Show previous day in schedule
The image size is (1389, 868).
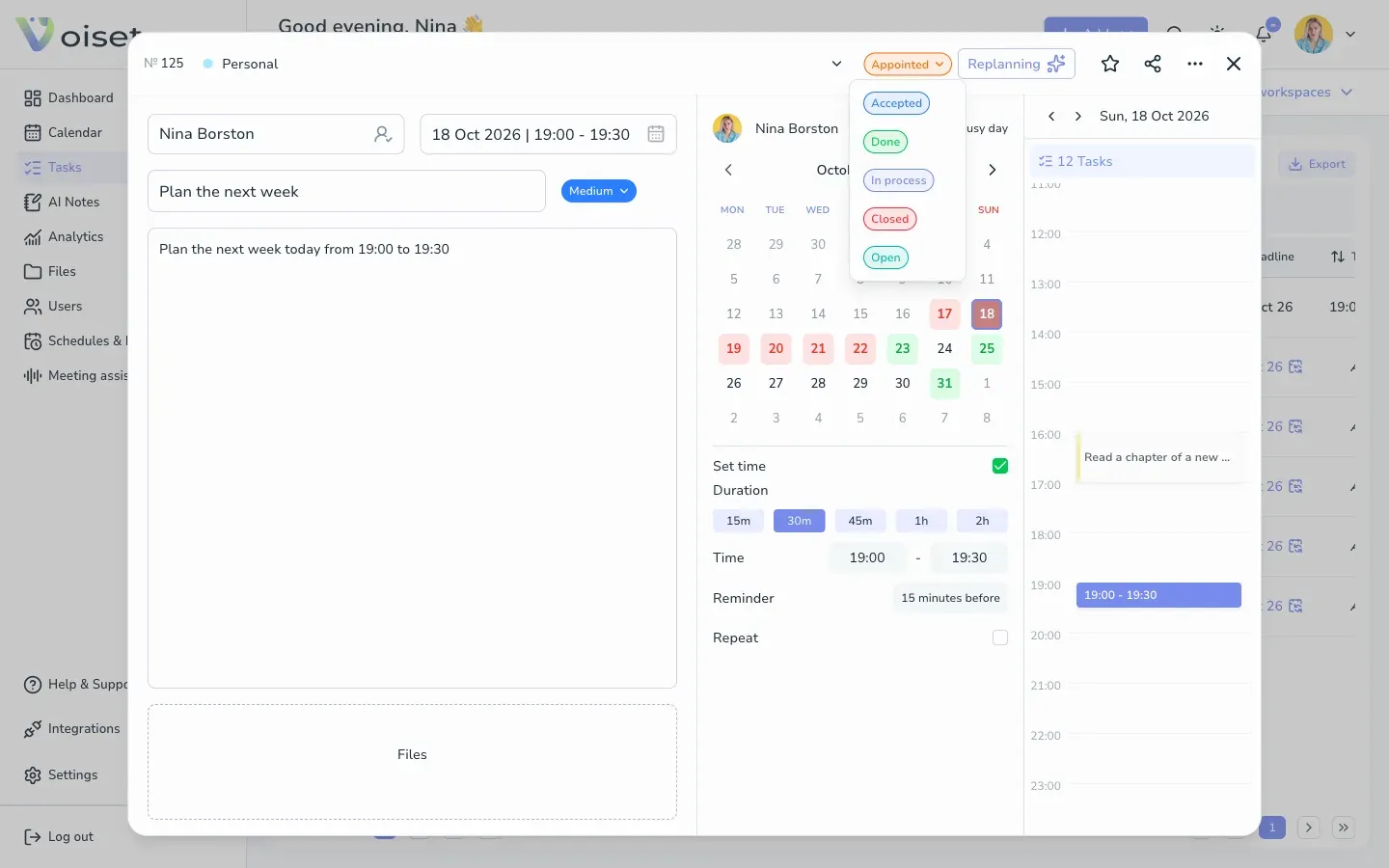pyautogui.click(x=1051, y=116)
